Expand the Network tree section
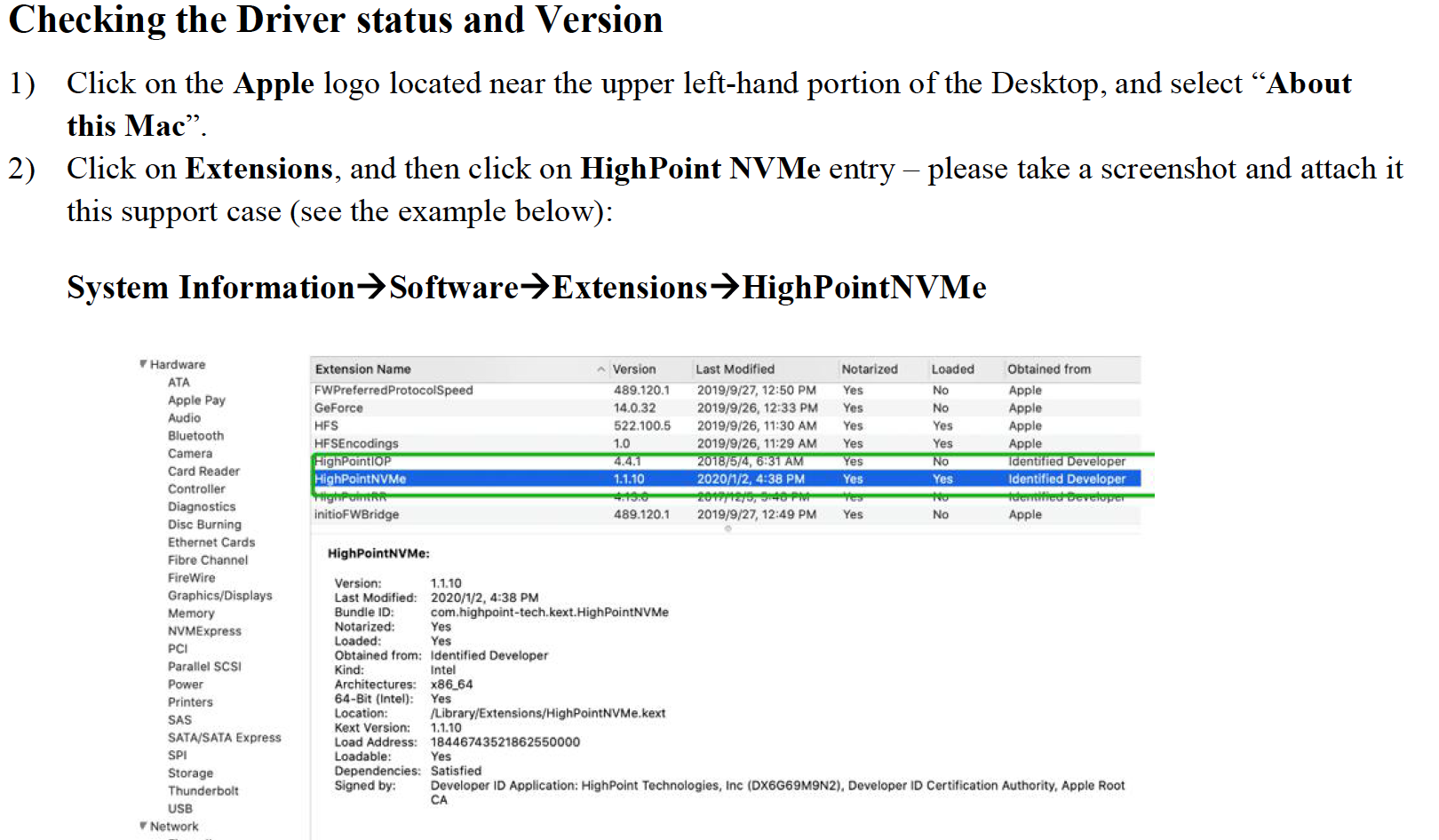Viewport: 1439px width, 840px height. click(x=143, y=826)
